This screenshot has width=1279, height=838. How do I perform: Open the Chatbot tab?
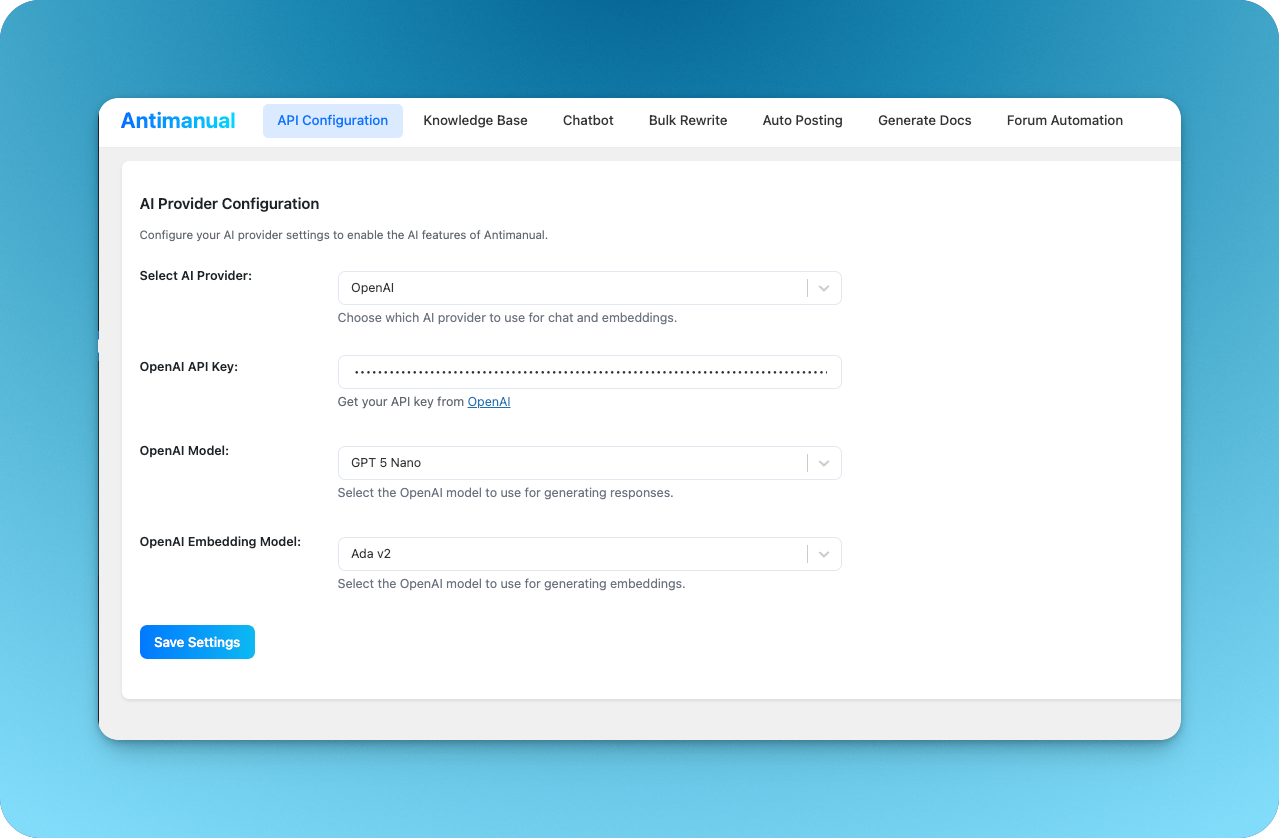click(587, 120)
